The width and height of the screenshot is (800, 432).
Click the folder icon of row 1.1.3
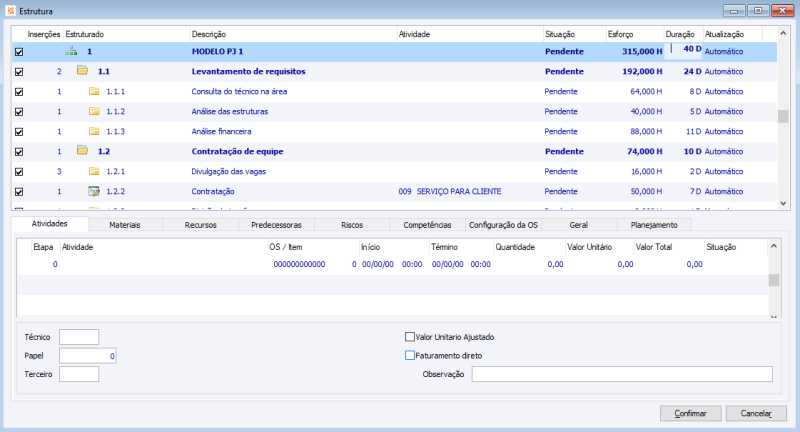tap(94, 131)
